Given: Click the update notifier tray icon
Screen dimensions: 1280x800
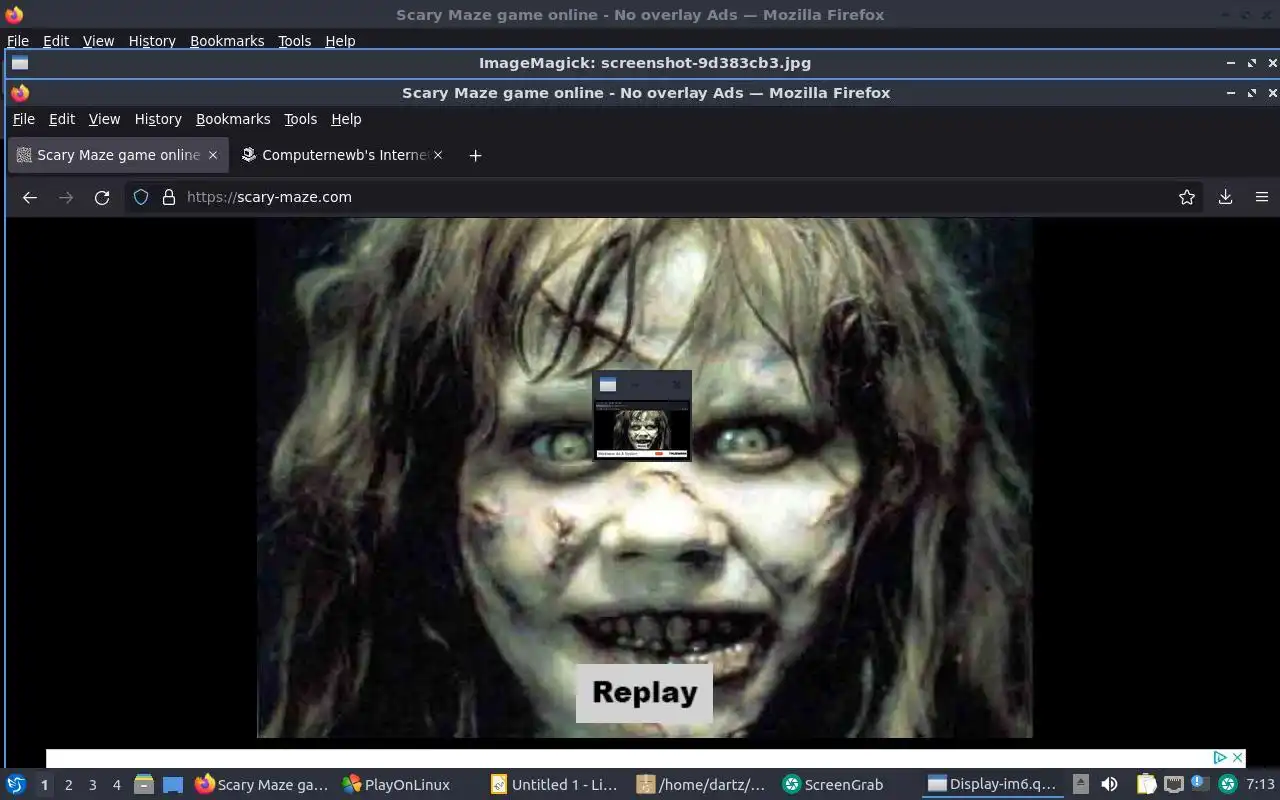Looking at the screenshot, I should (x=1200, y=784).
